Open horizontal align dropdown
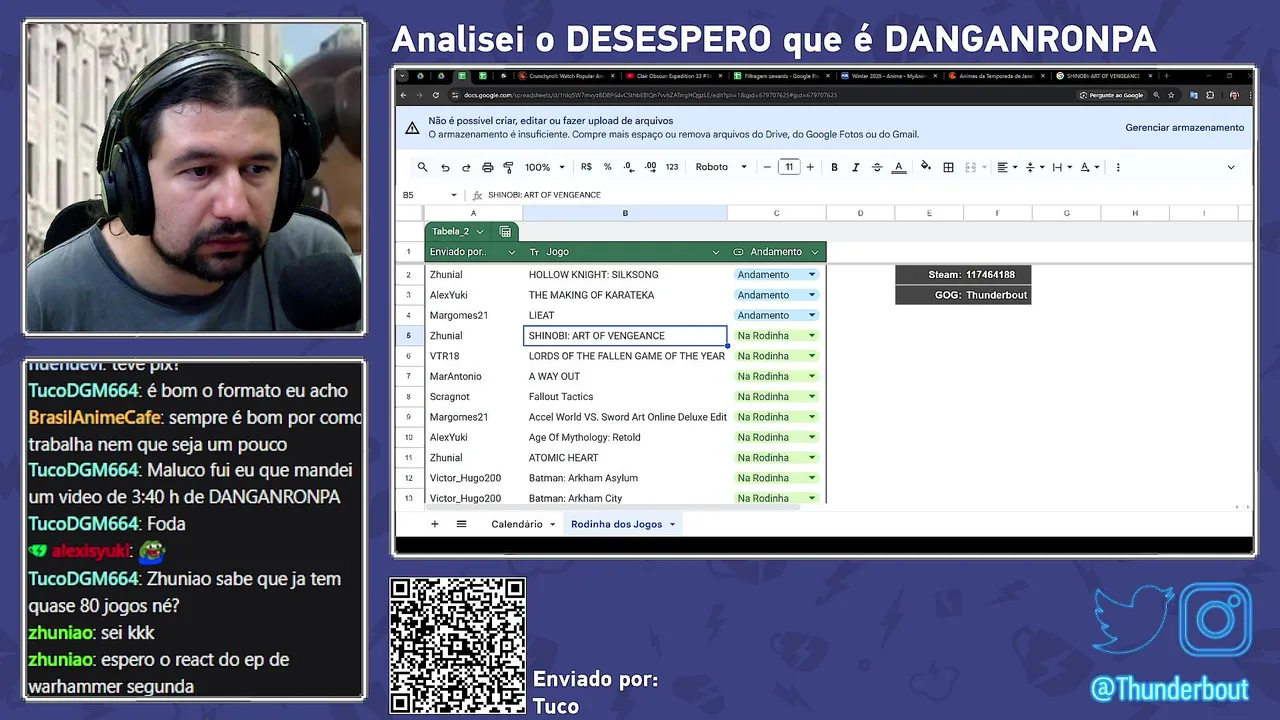 (x=1007, y=167)
